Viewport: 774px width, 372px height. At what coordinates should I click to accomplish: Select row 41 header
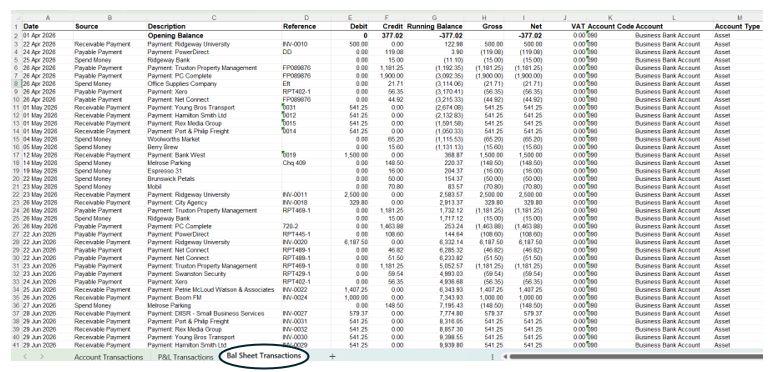pos(16,345)
